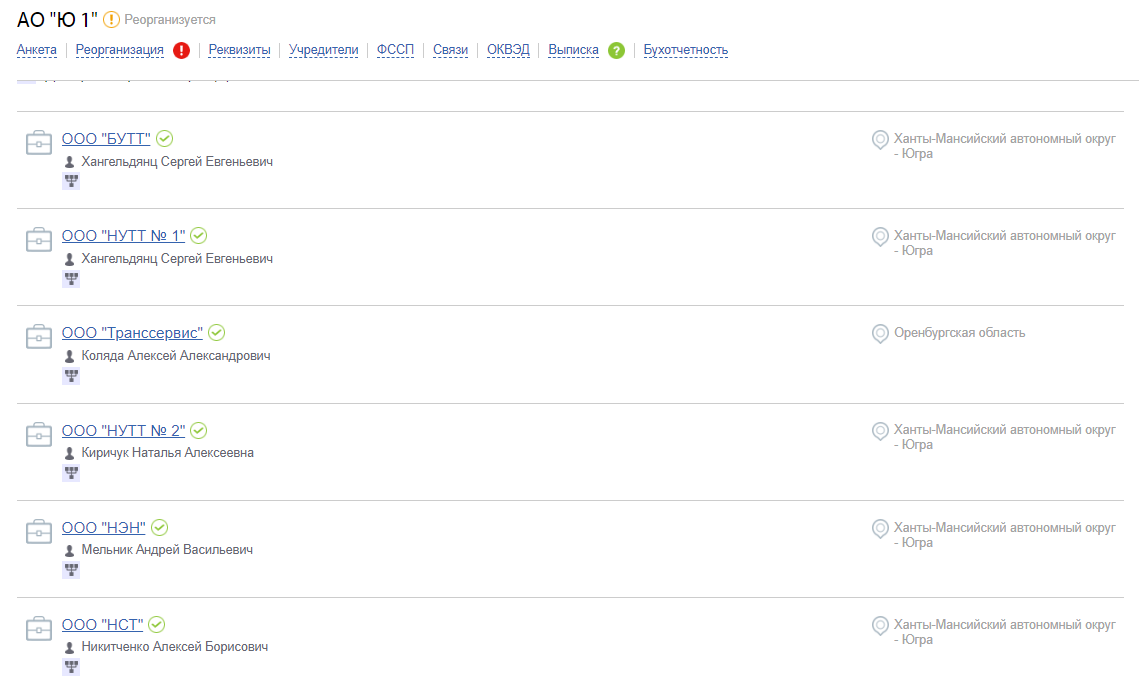Click the ОКВЭД navigation link
The width and height of the screenshot is (1139, 692).
508,50
